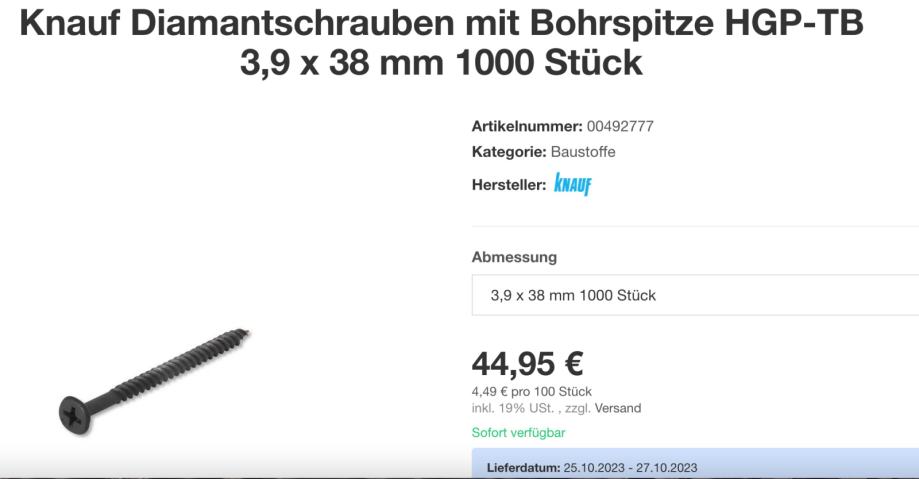Select article number 00492777
Viewport: 919px width, 479px height.
[x=620, y=126]
